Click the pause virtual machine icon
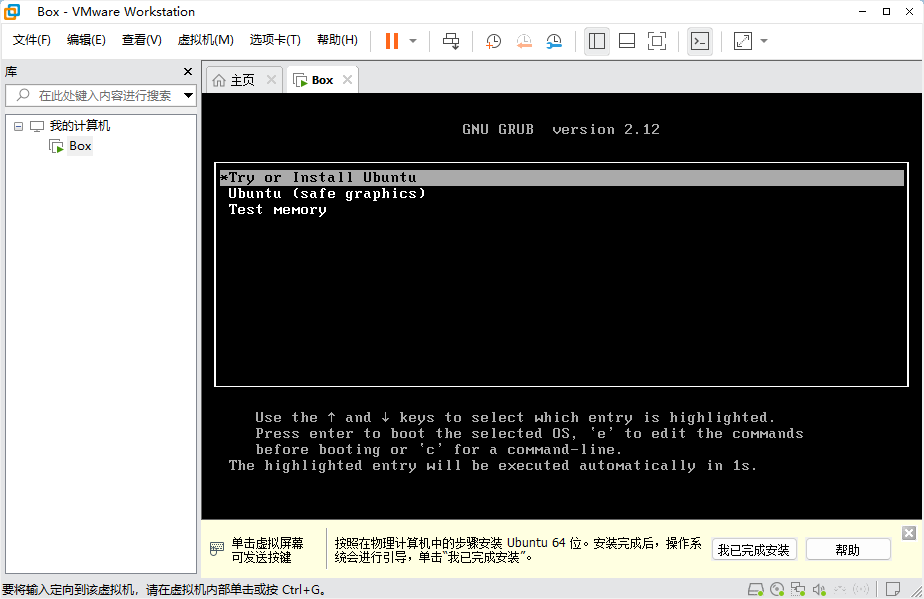The height and width of the screenshot is (599, 924). tap(392, 41)
